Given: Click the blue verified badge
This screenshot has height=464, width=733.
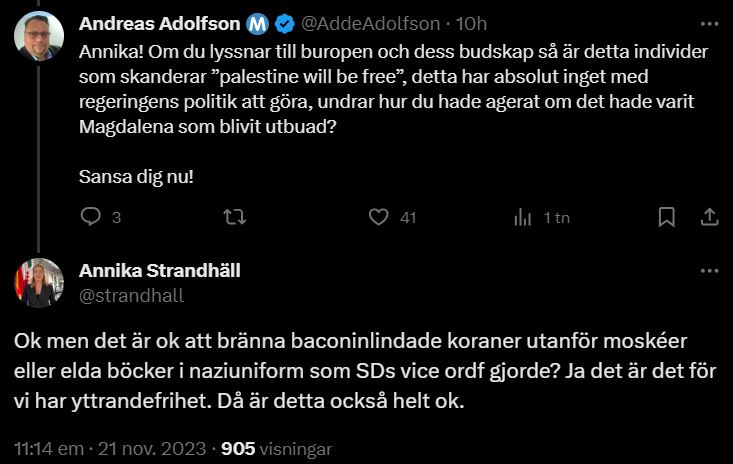Looking at the screenshot, I should tap(283, 23).
